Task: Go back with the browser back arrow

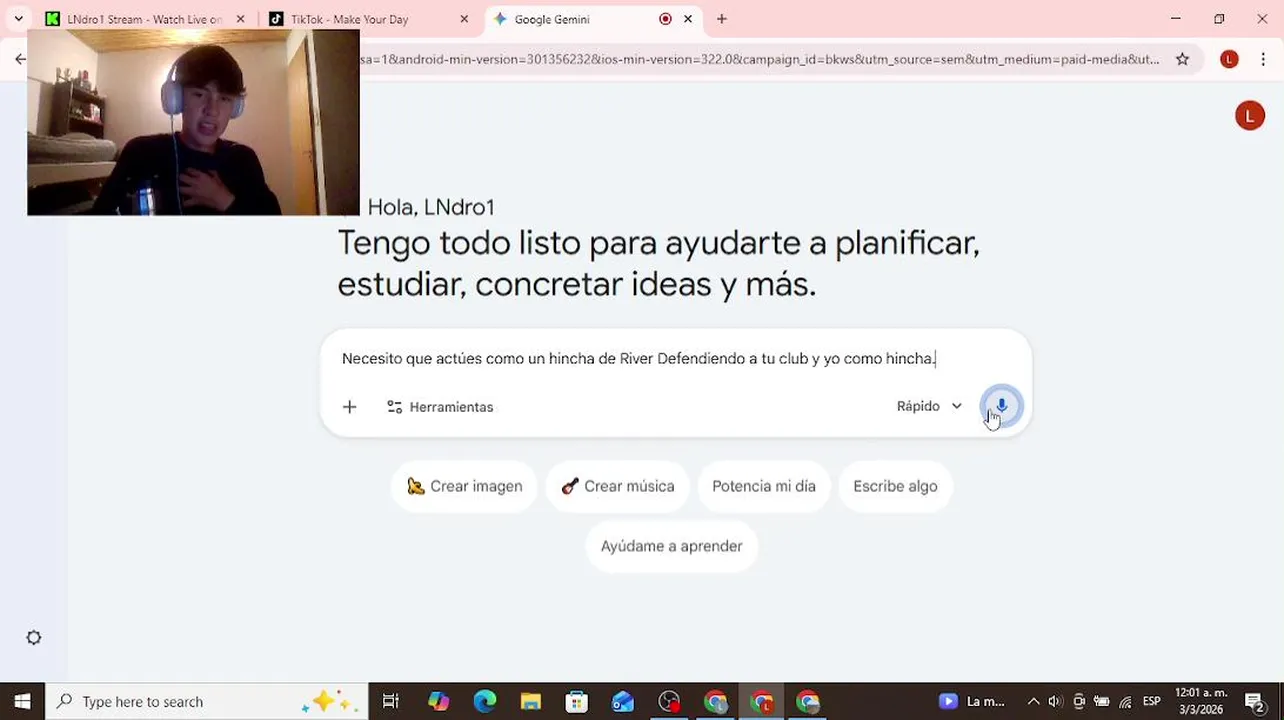Action: pyautogui.click(x=20, y=59)
